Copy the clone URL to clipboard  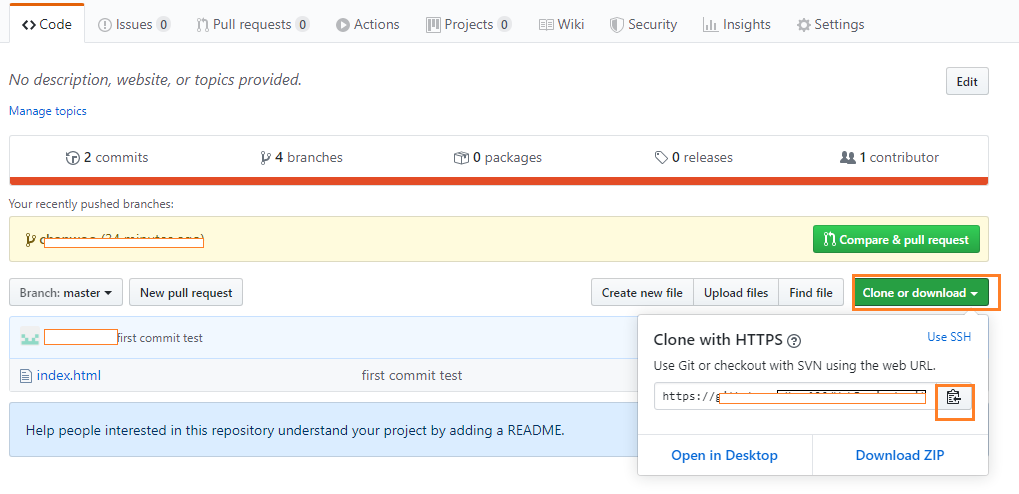(953, 396)
